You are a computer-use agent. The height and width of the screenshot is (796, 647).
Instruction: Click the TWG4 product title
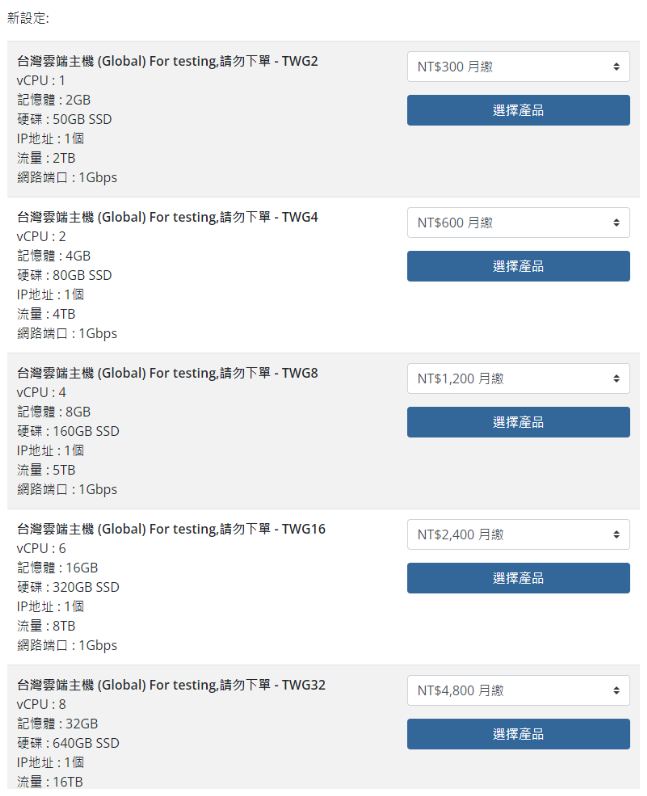pos(167,217)
